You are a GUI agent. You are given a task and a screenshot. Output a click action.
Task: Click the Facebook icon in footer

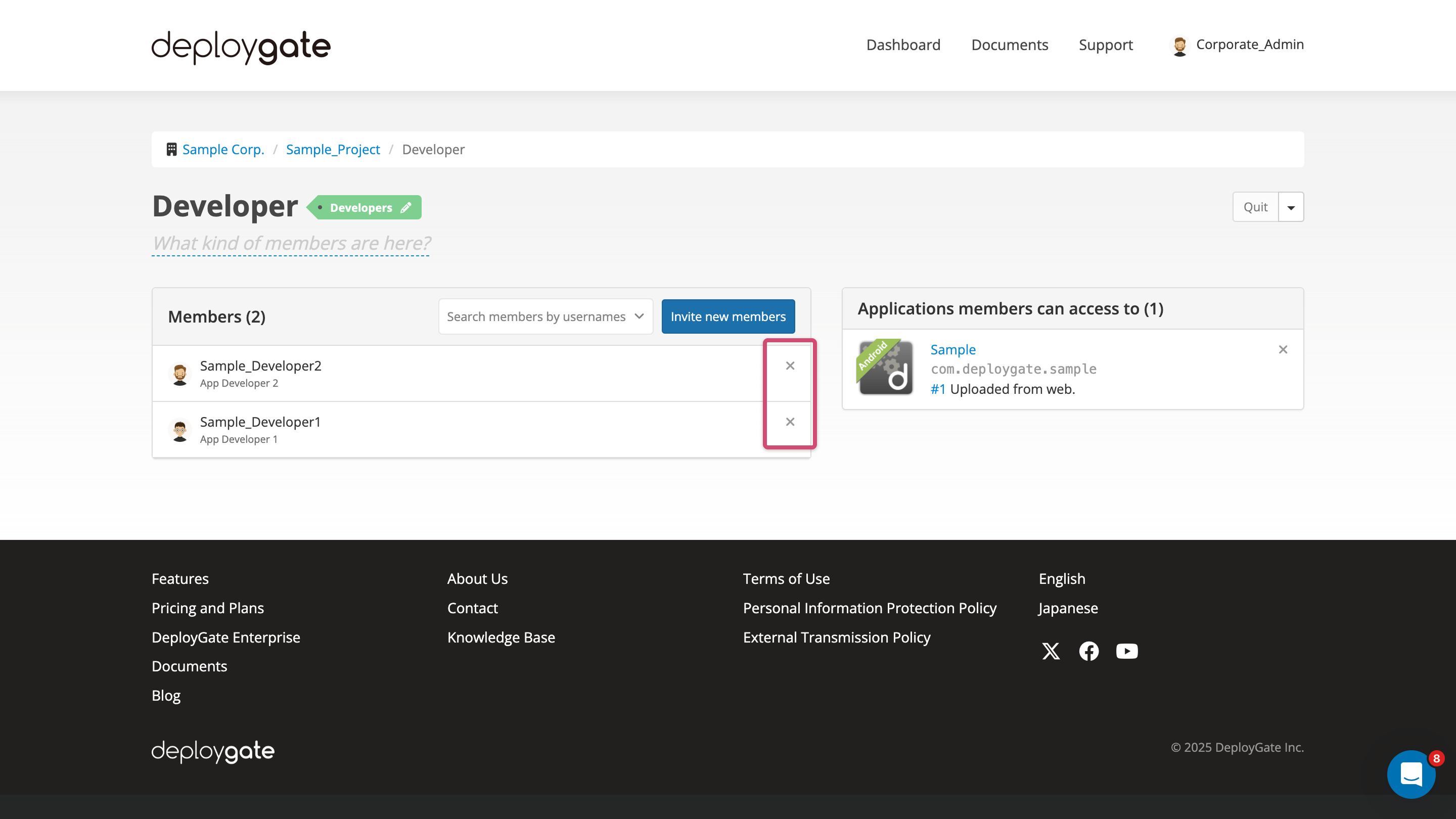(x=1088, y=651)
